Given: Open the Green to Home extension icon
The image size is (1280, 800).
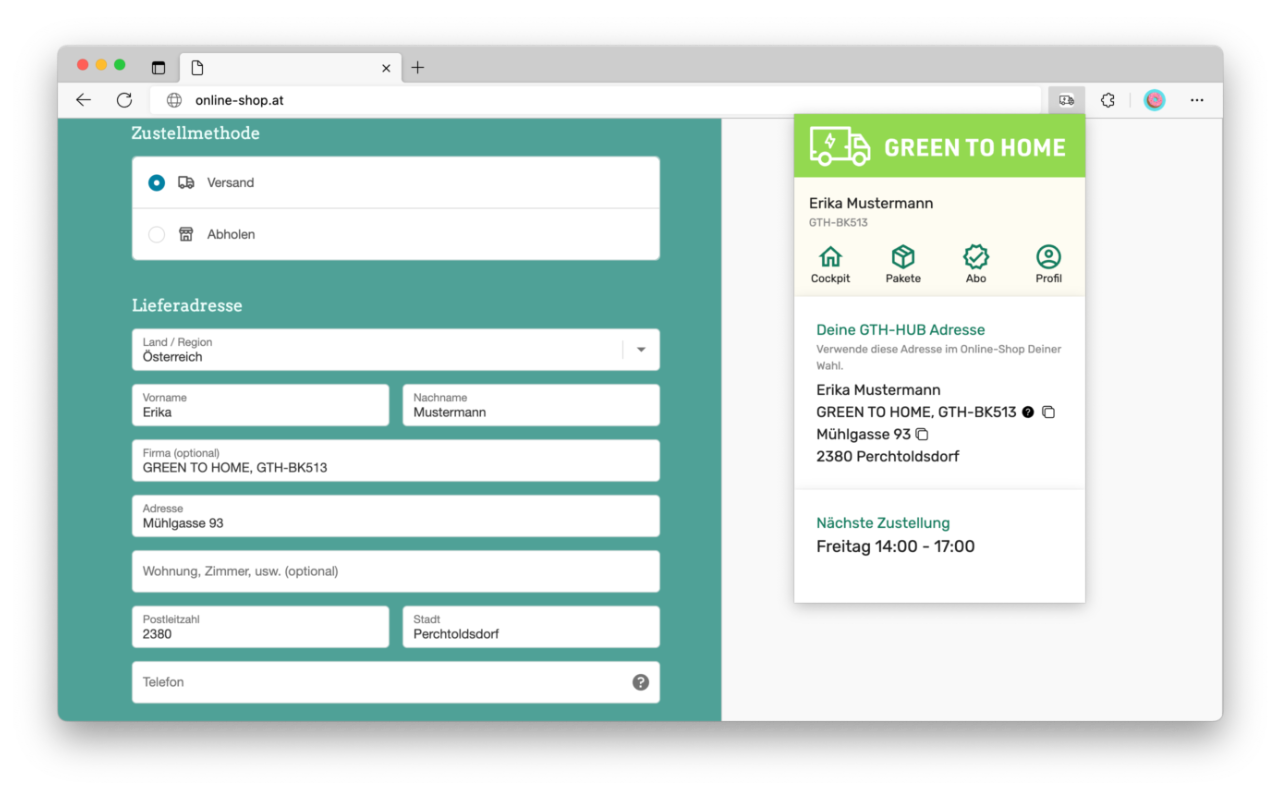Looking at the screenshot, I should pyautogui.click(x=1067, y=100).
